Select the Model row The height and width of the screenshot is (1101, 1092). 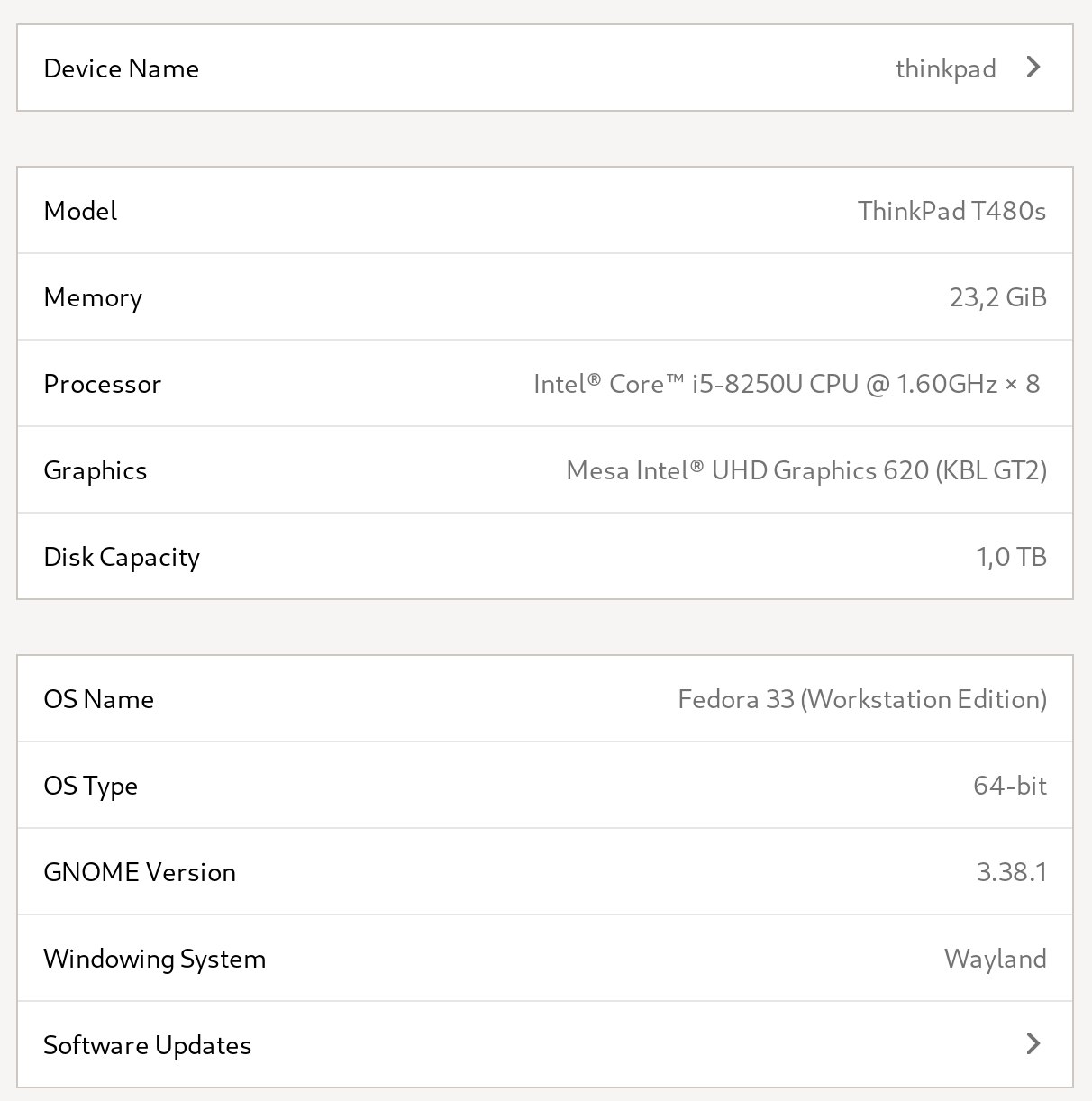[545, 210]
